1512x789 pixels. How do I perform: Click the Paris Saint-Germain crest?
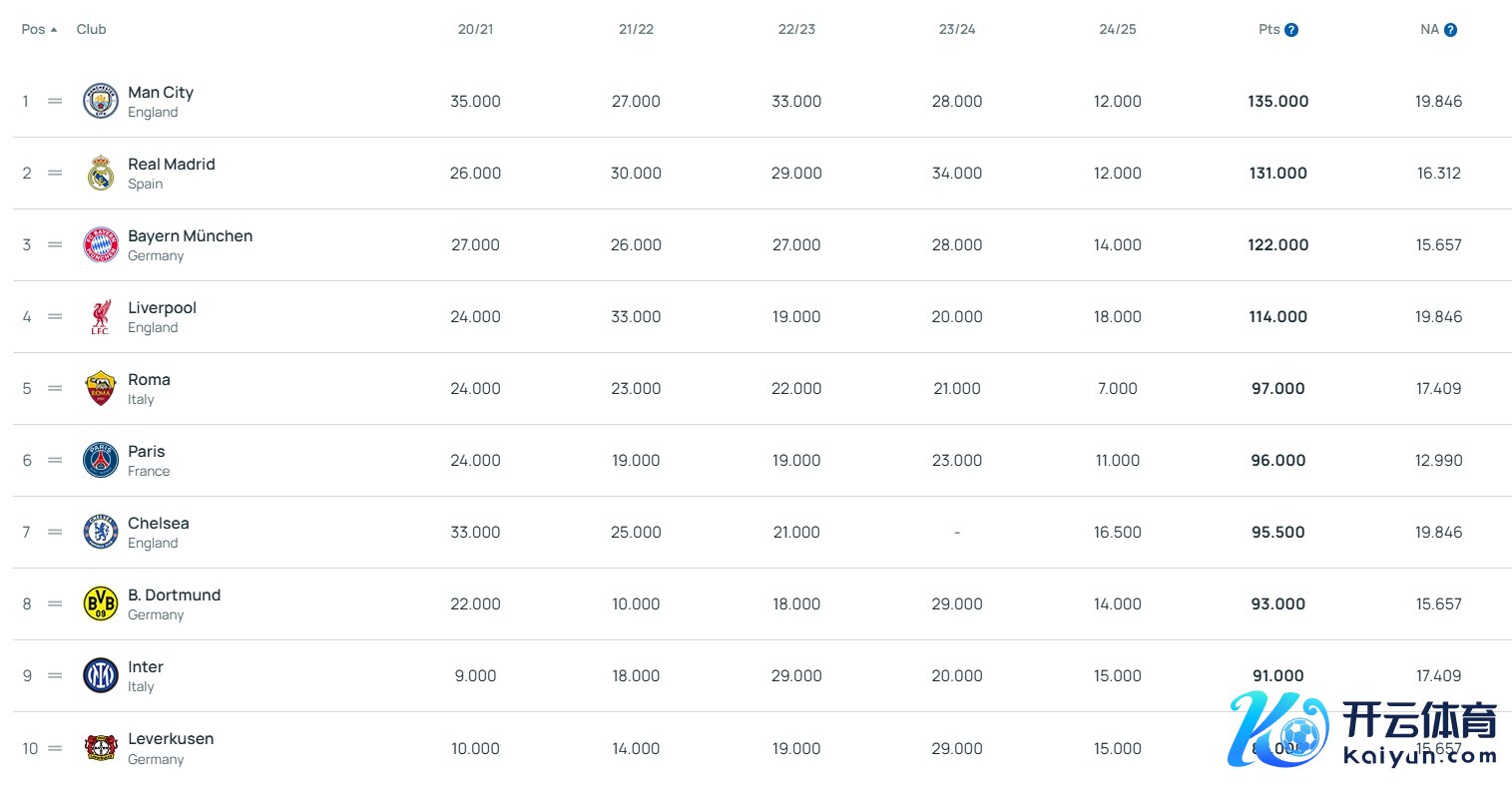pyautogui.click(x=101, y=460)
